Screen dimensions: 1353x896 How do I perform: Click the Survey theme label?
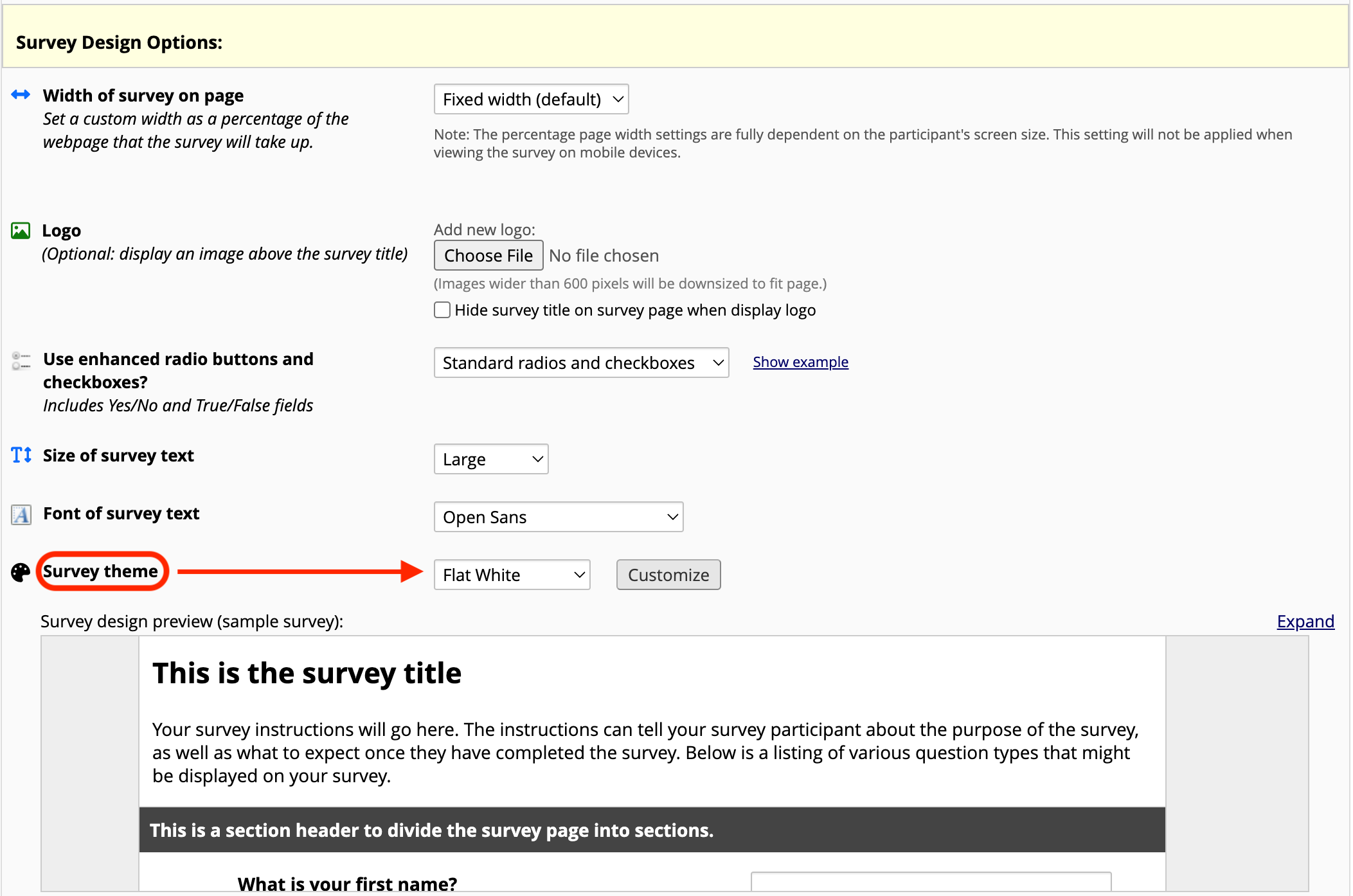point(100,571)
